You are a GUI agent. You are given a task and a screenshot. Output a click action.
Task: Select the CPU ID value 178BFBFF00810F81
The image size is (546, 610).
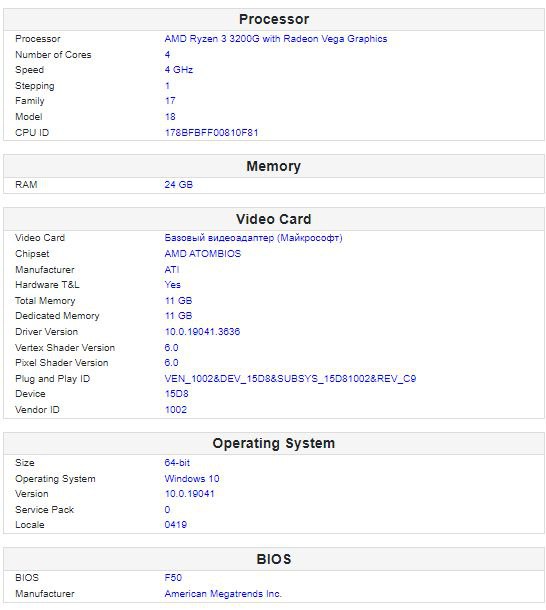point(211,133)
